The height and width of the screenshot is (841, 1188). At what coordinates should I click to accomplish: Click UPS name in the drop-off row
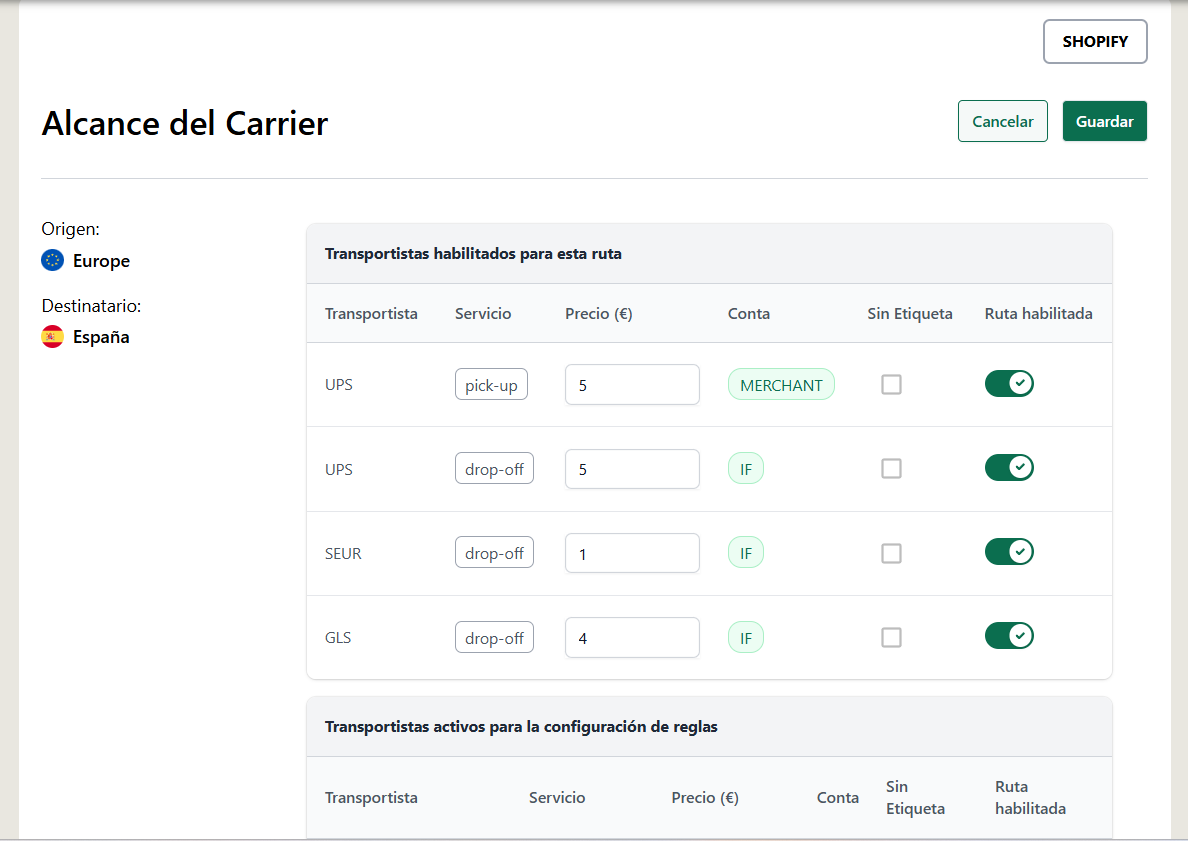pyautogui.click(x=338, y=470)
